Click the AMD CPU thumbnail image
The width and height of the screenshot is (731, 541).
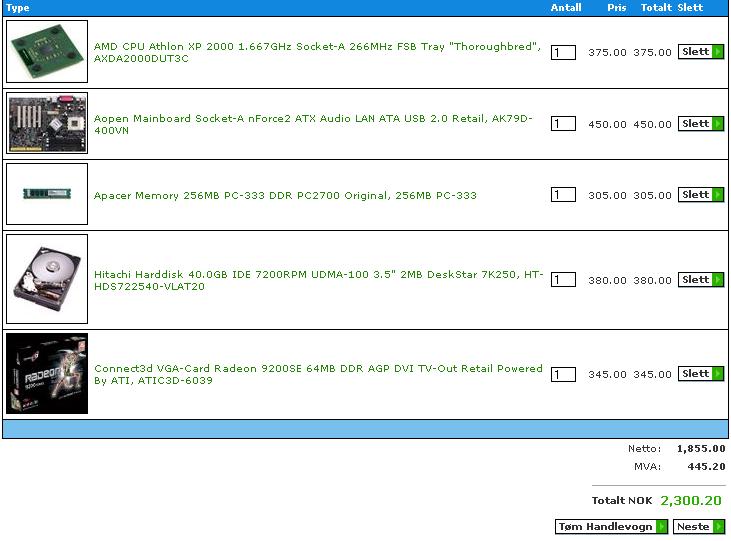[x=47, y=51]
